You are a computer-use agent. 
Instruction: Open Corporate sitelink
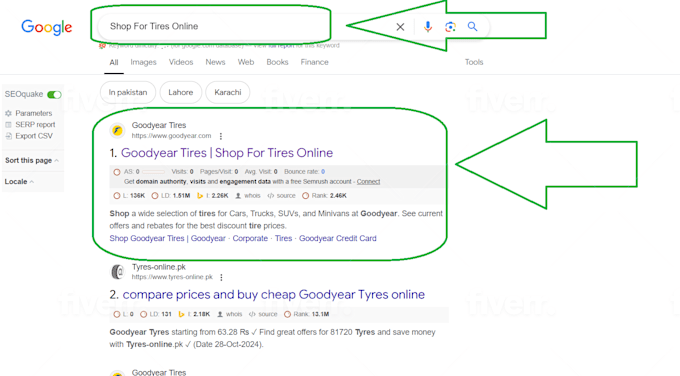click(250, 238)
